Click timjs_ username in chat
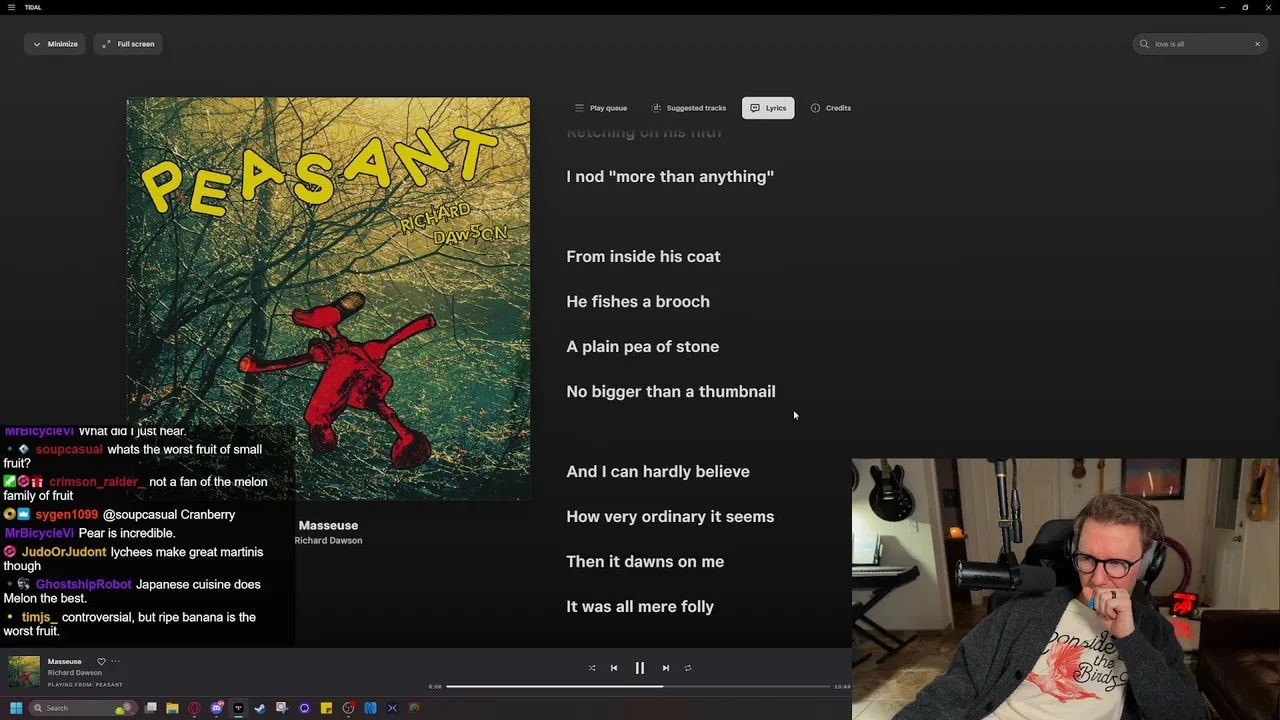 40,618
